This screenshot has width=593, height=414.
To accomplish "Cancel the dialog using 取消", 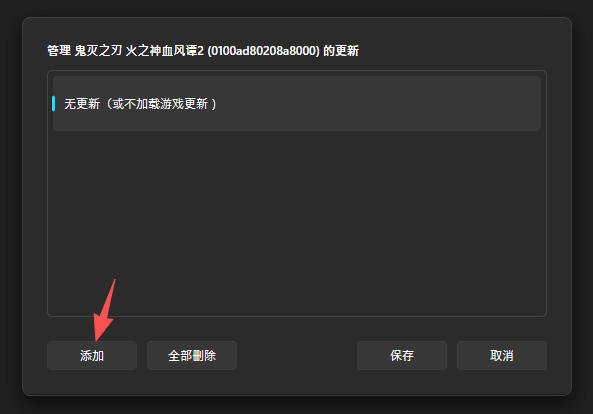I will 501,355.
